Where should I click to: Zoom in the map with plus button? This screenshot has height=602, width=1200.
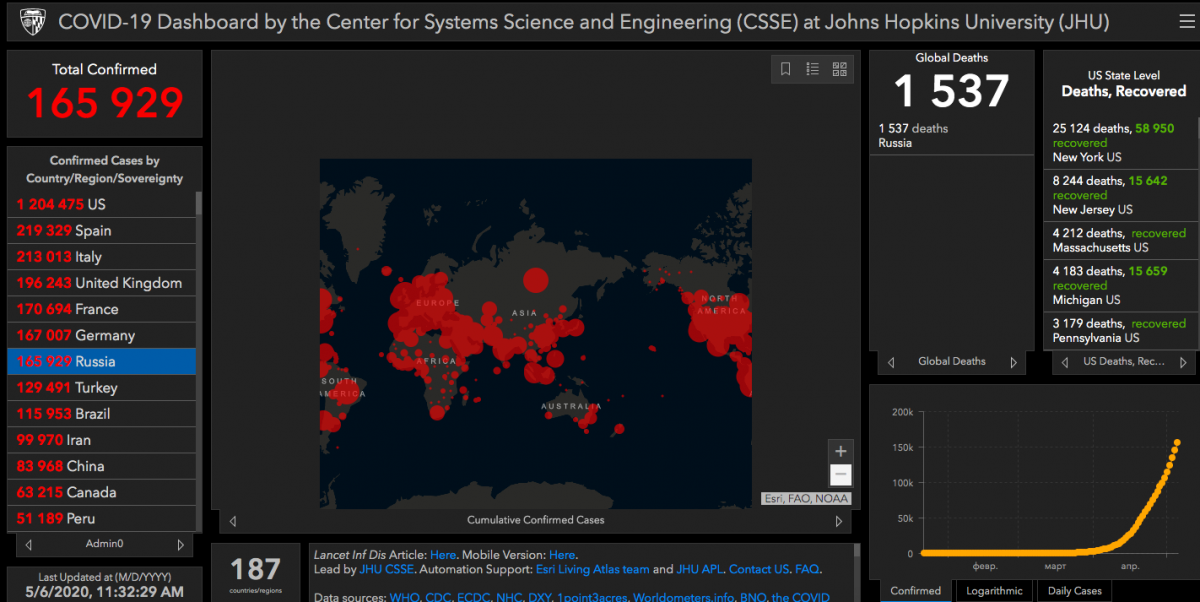[x=841, y=451]
